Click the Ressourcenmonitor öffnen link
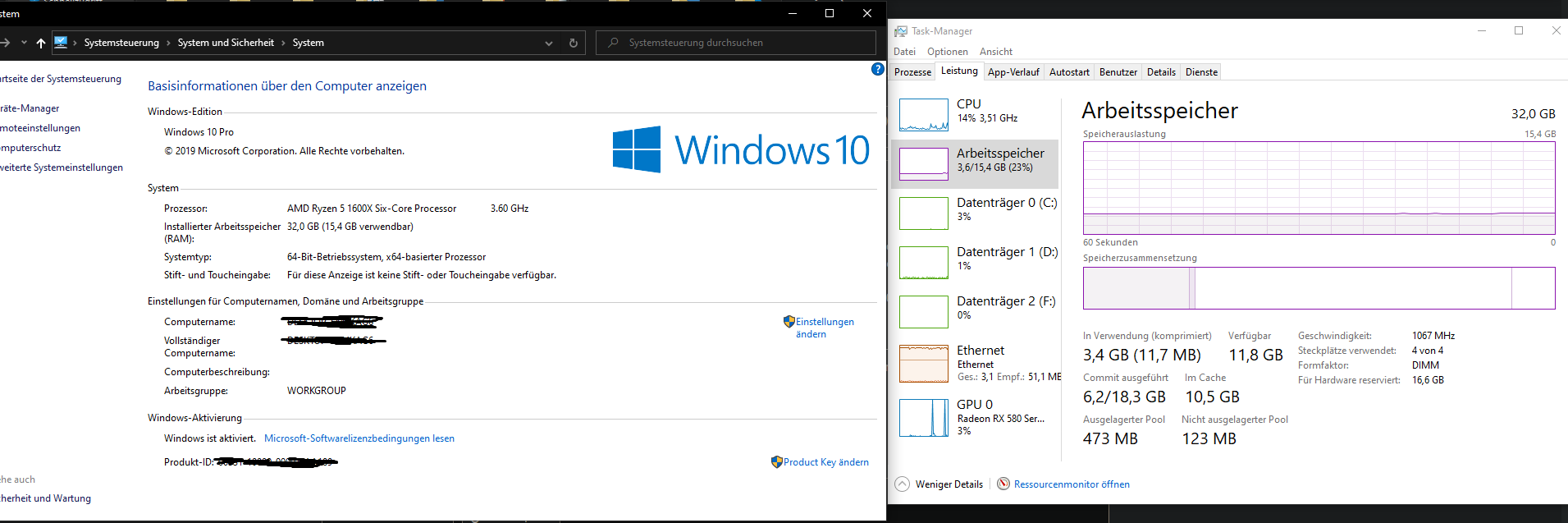This screenshot has height=523, width=1568. pos(1072,484)
